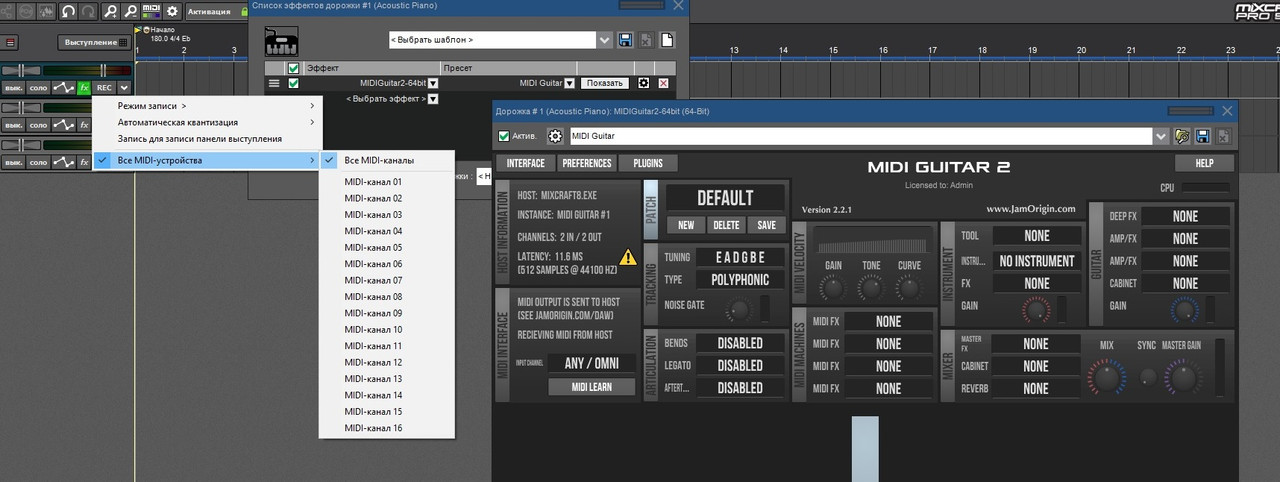Viewport: 1280px width, 482px height.
Task: Uncheck the Актив. checkbox in the plugin window
Action: (504, 136)
